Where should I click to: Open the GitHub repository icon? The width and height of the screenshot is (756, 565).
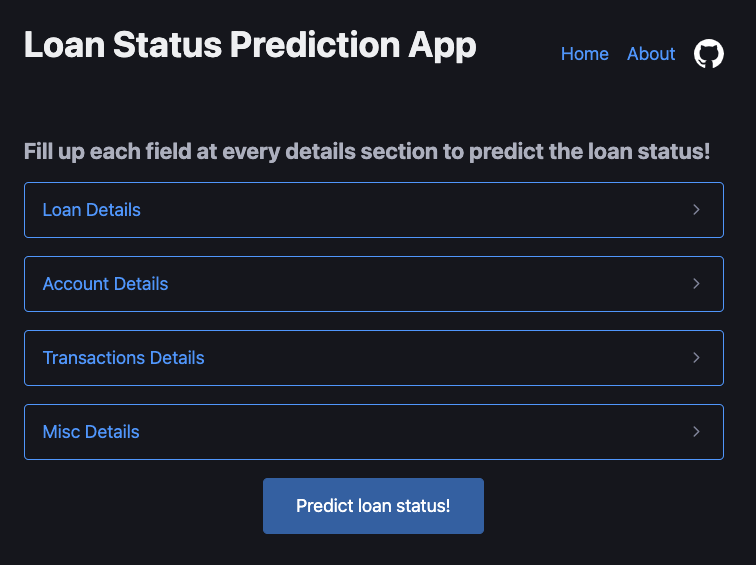point(708,54)
